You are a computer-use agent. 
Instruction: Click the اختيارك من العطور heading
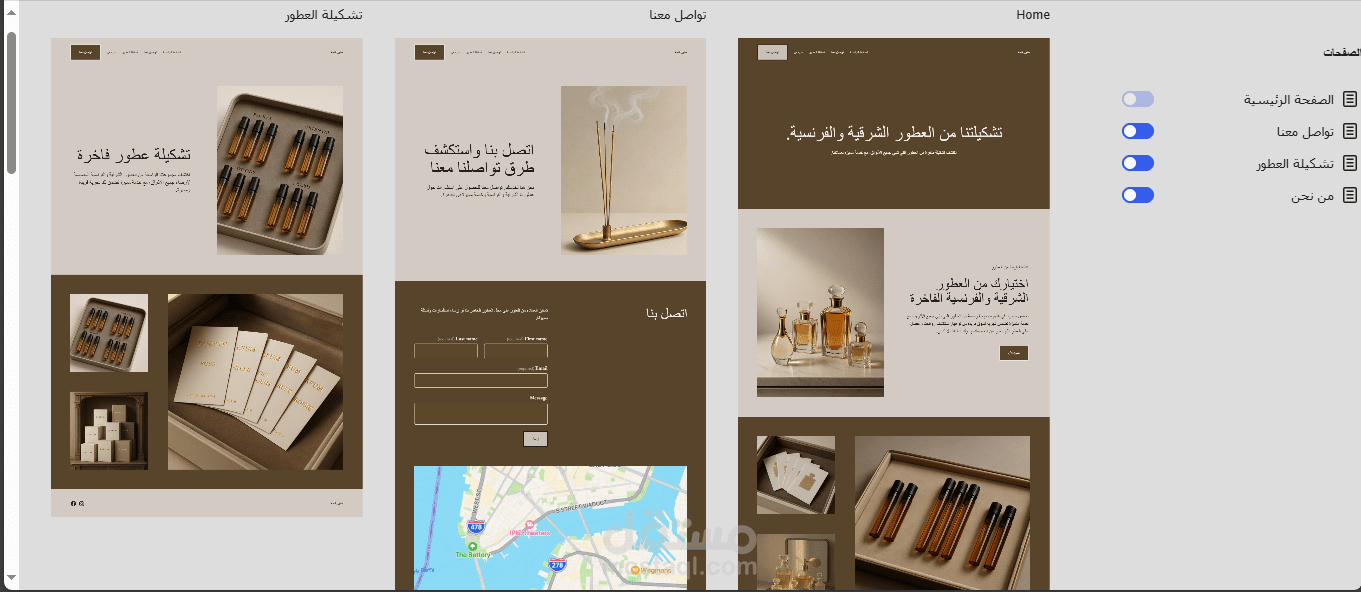969,292
